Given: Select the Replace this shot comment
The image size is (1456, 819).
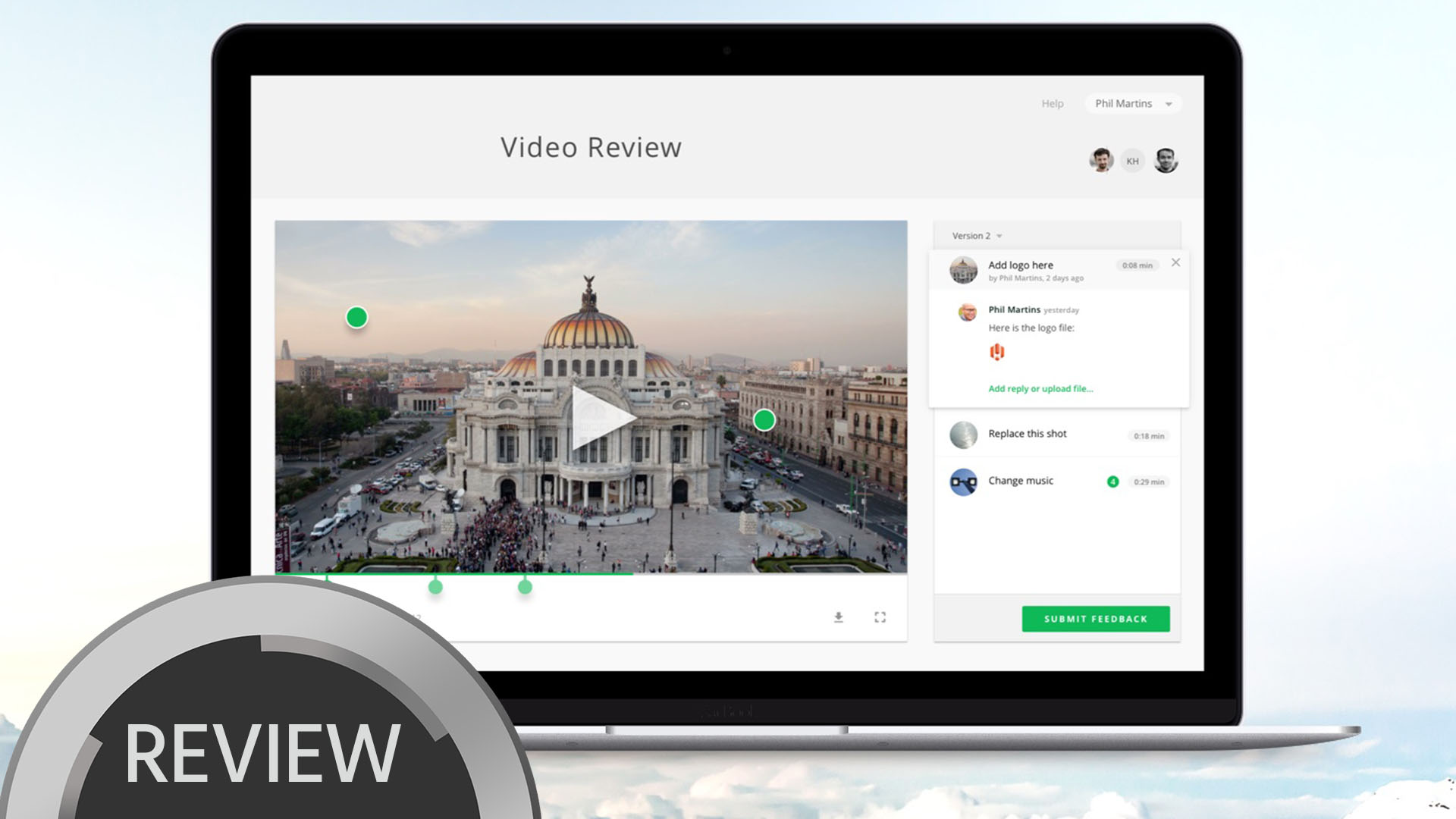Looking at the screenshot, I should tap(1057, 435).
